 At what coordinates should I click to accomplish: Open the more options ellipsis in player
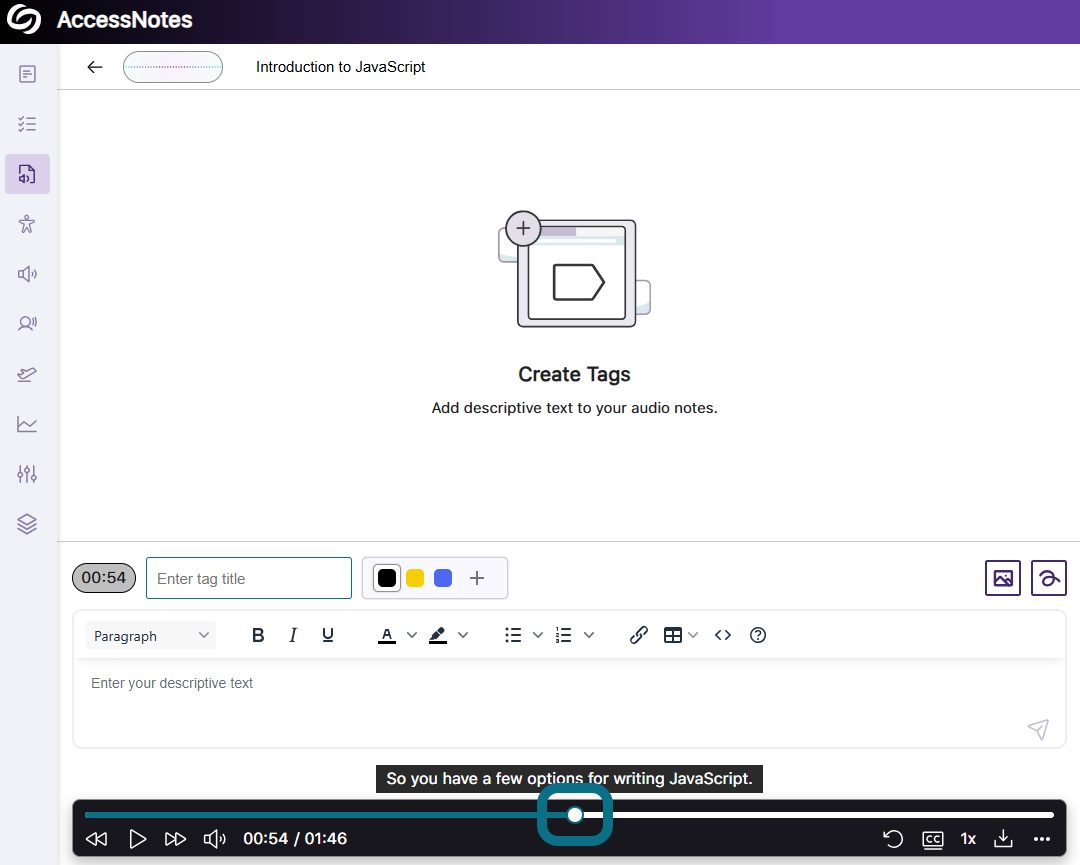tap(1042, 839)
